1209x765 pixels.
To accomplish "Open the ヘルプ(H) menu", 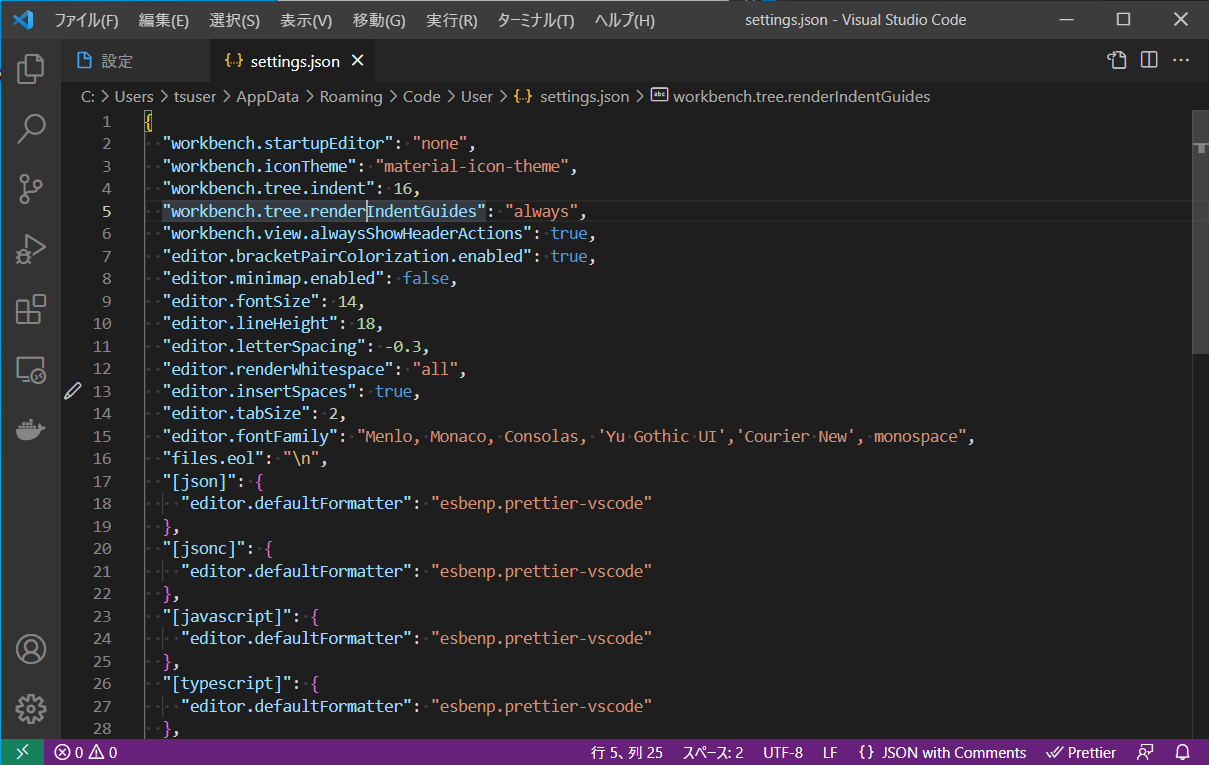I will coord(625,20).
